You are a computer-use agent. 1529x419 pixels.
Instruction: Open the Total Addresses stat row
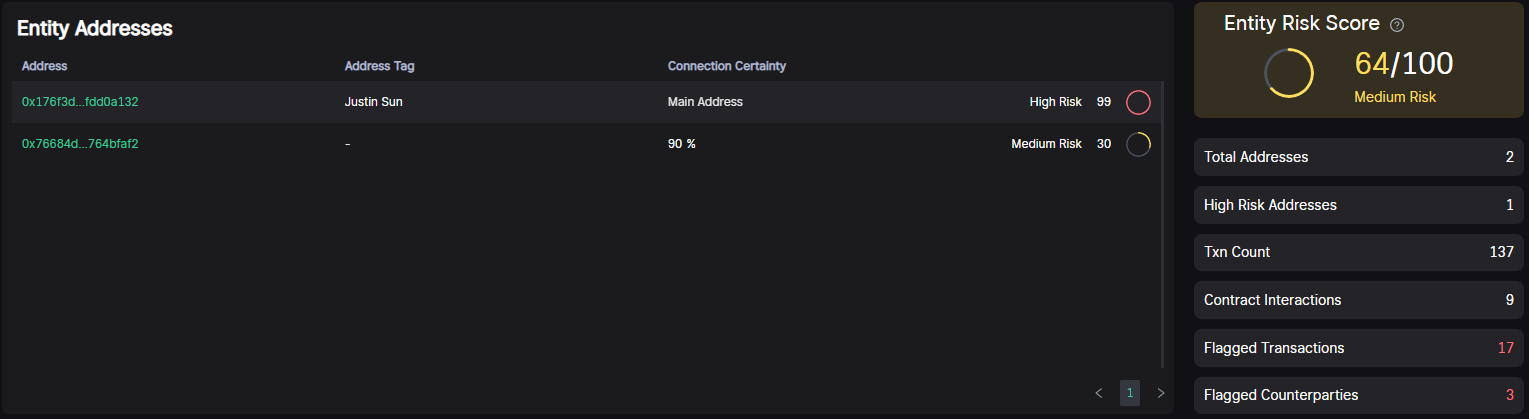click(1359, 157)
